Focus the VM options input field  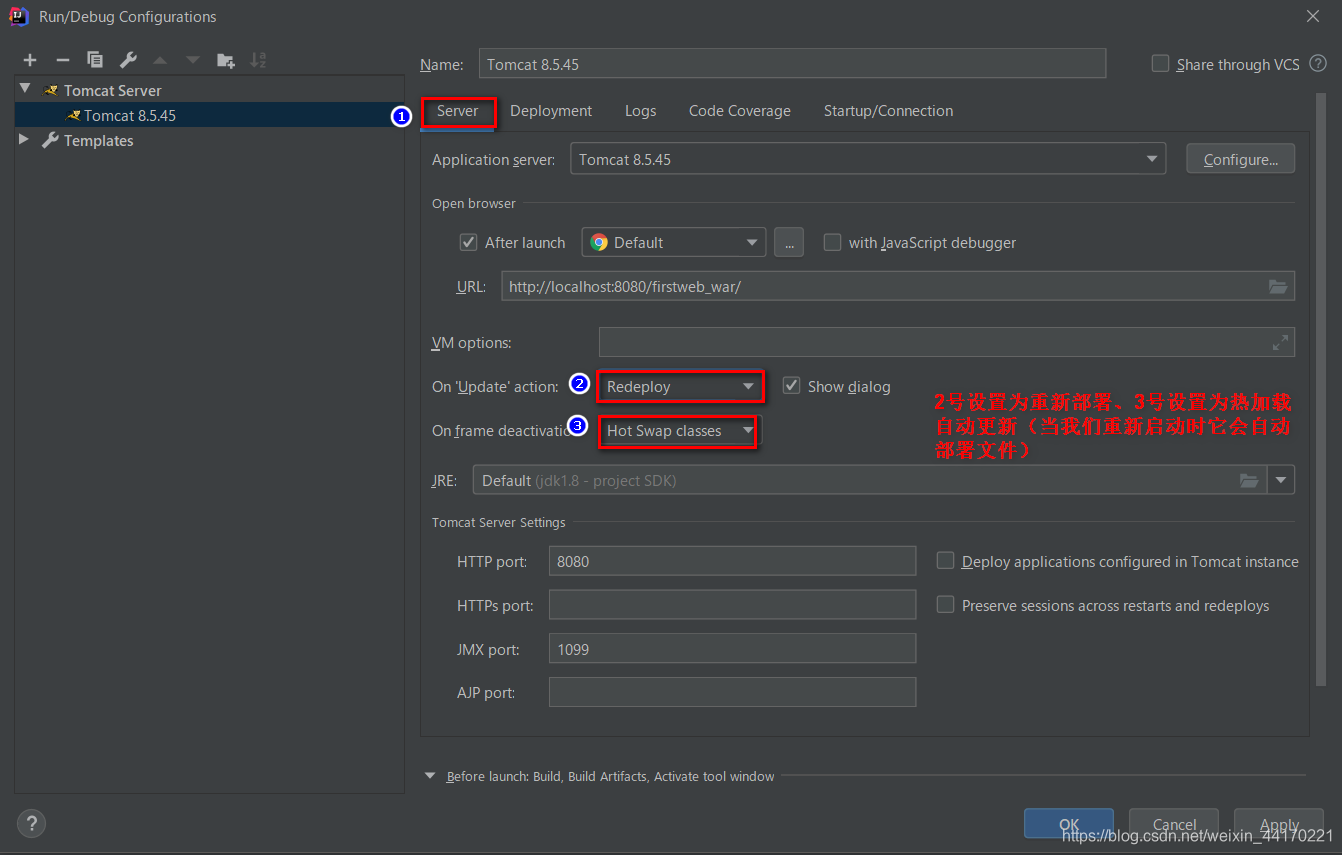click(947, 343)
